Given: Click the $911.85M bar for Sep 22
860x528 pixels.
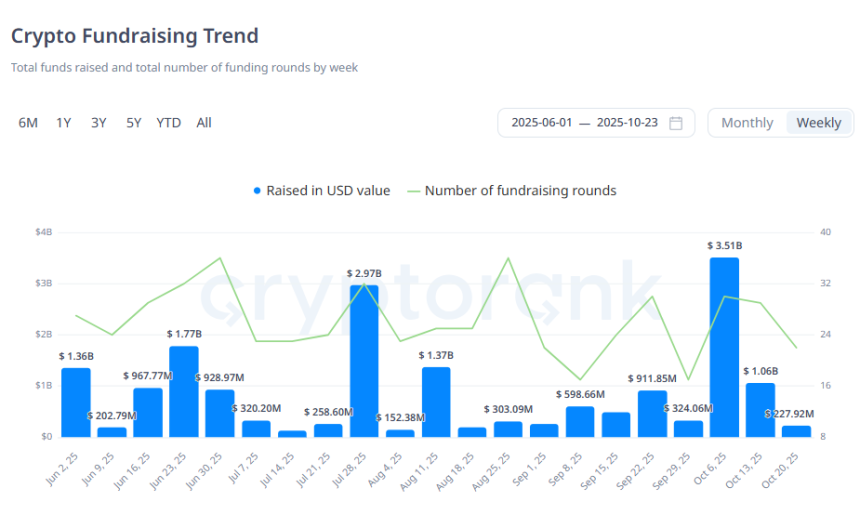Looking at the screenshot, I should coord(652,413).
